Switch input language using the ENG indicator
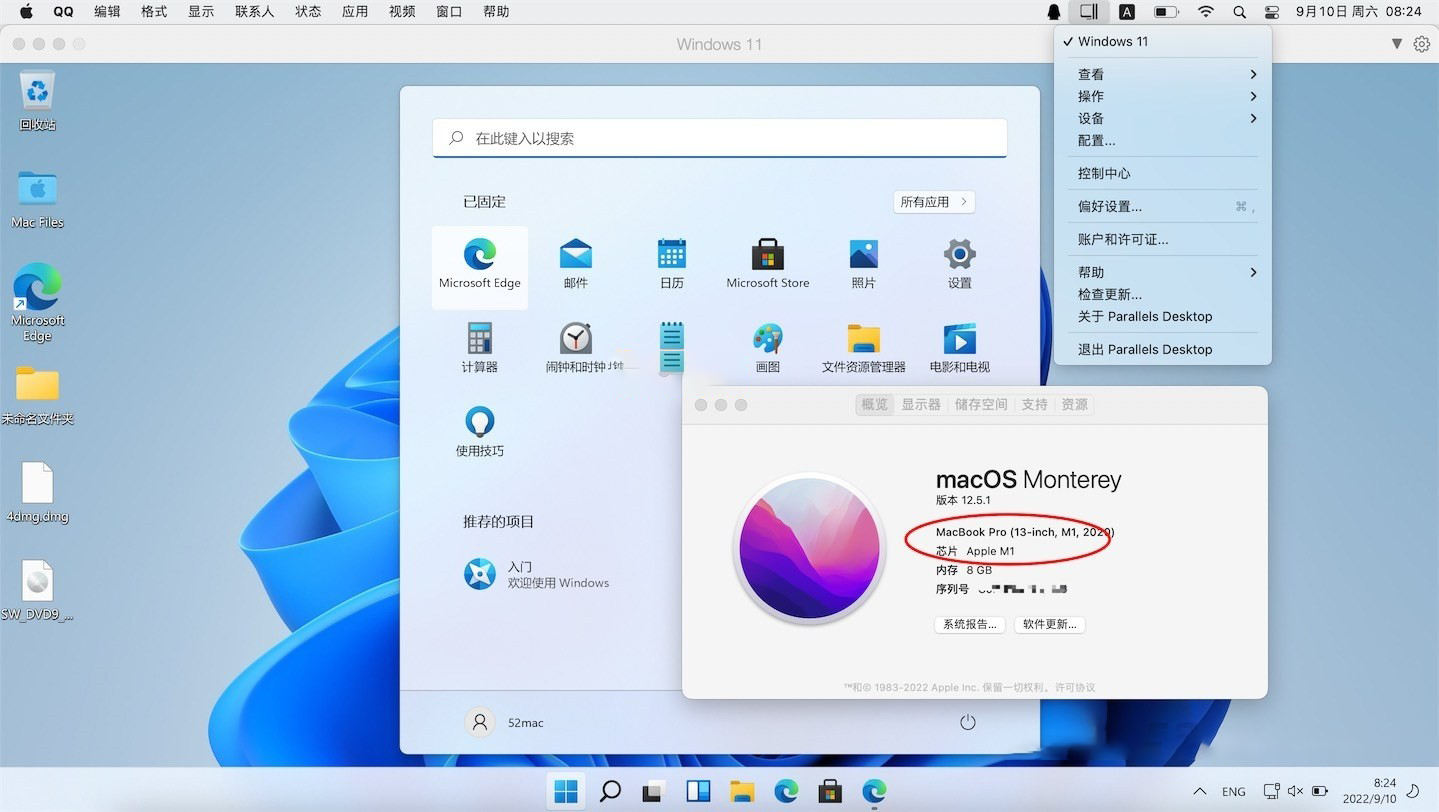 (x=1233, y=791)
